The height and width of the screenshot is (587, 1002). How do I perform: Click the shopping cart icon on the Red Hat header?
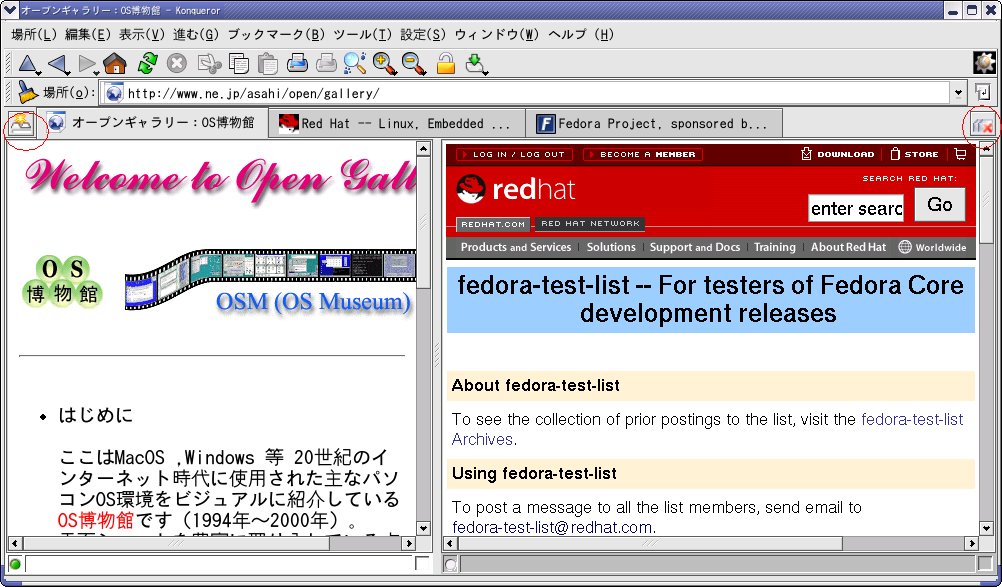960,154
